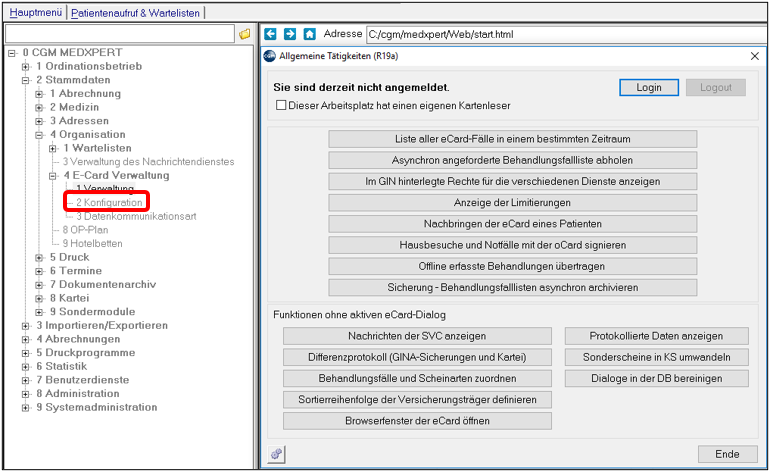Image resolution: width=770 pixels, height=472 pixels.
Task: Select 7 Benutzerdienste in the tree
Action: tap(82, 380)
